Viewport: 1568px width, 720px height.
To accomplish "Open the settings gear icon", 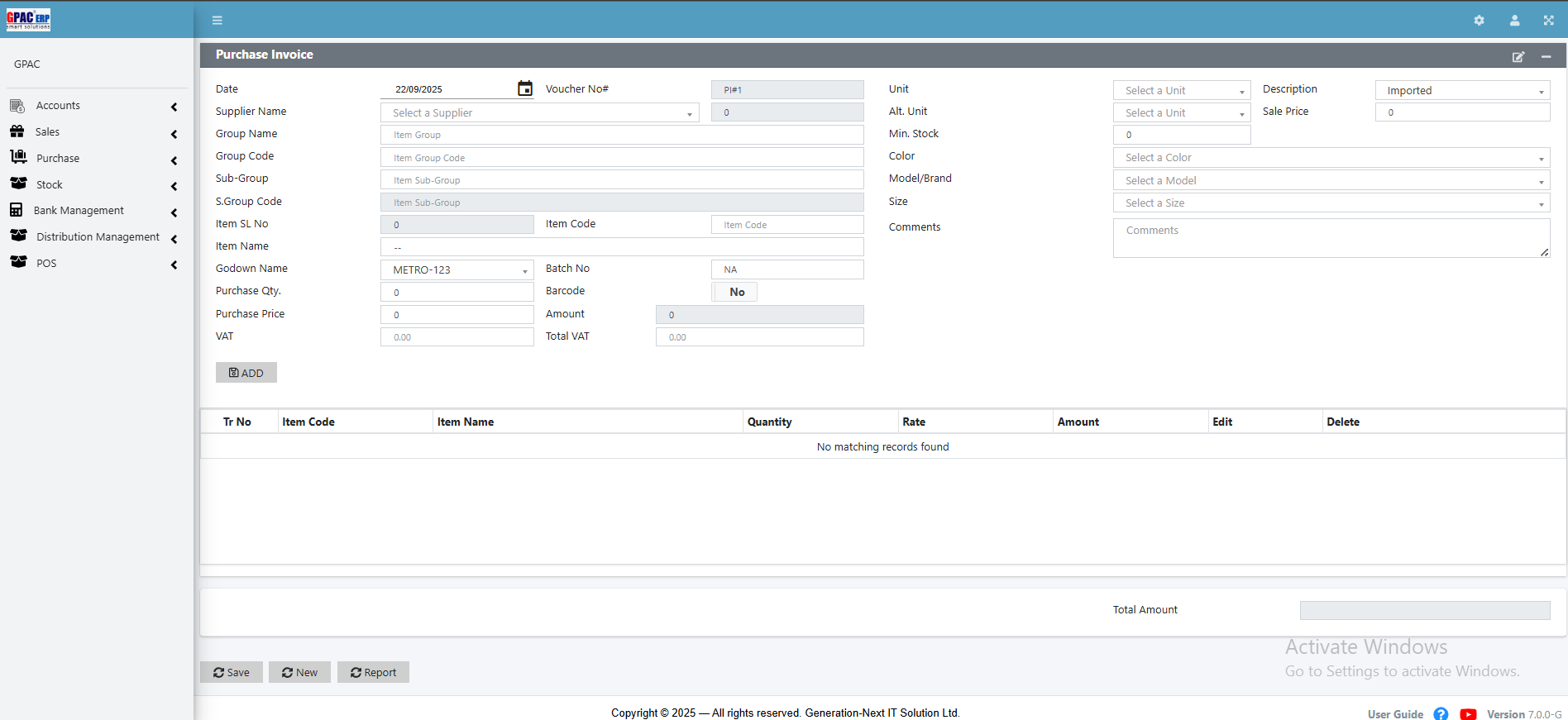I will [1479, 21].
